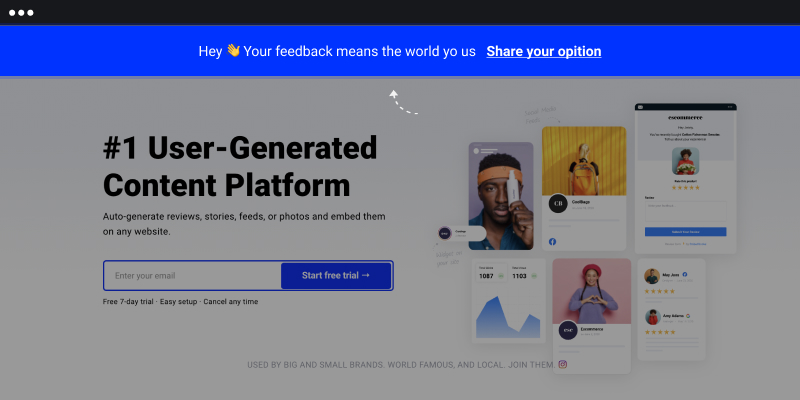The image size is (800, 400).
Task: Open the yellow mannequin CoolBags photo
Action: point(584,158)
